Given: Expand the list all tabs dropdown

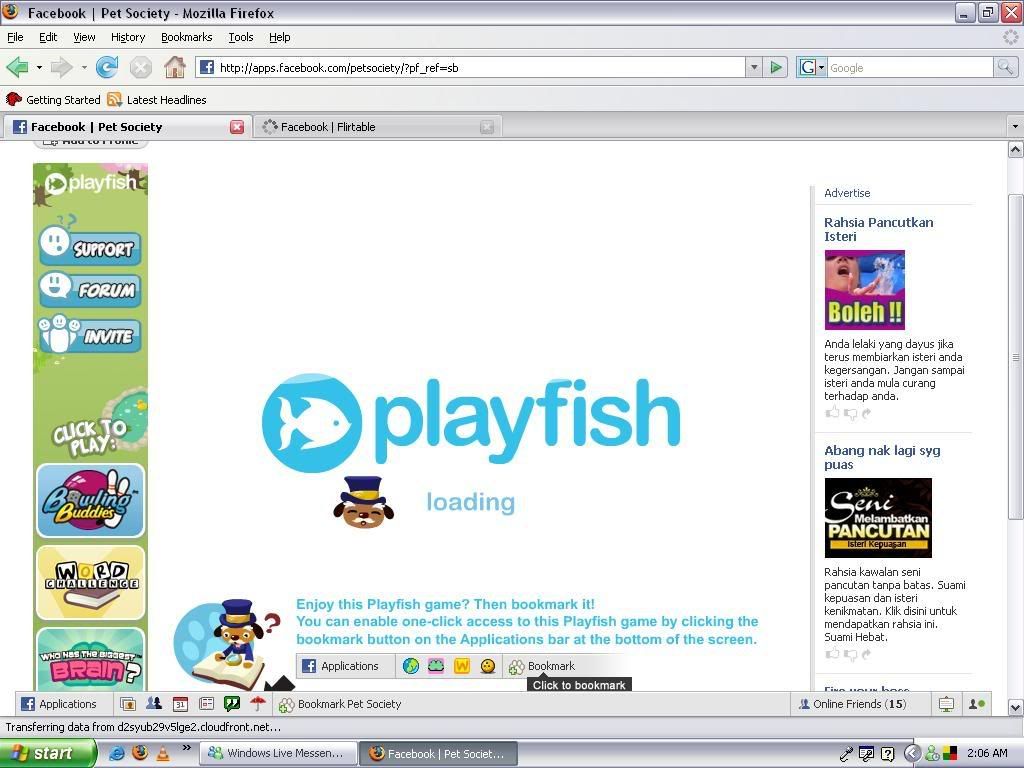Looking at the screenshot, I should pyautogui.click(x=1015, y=127).
